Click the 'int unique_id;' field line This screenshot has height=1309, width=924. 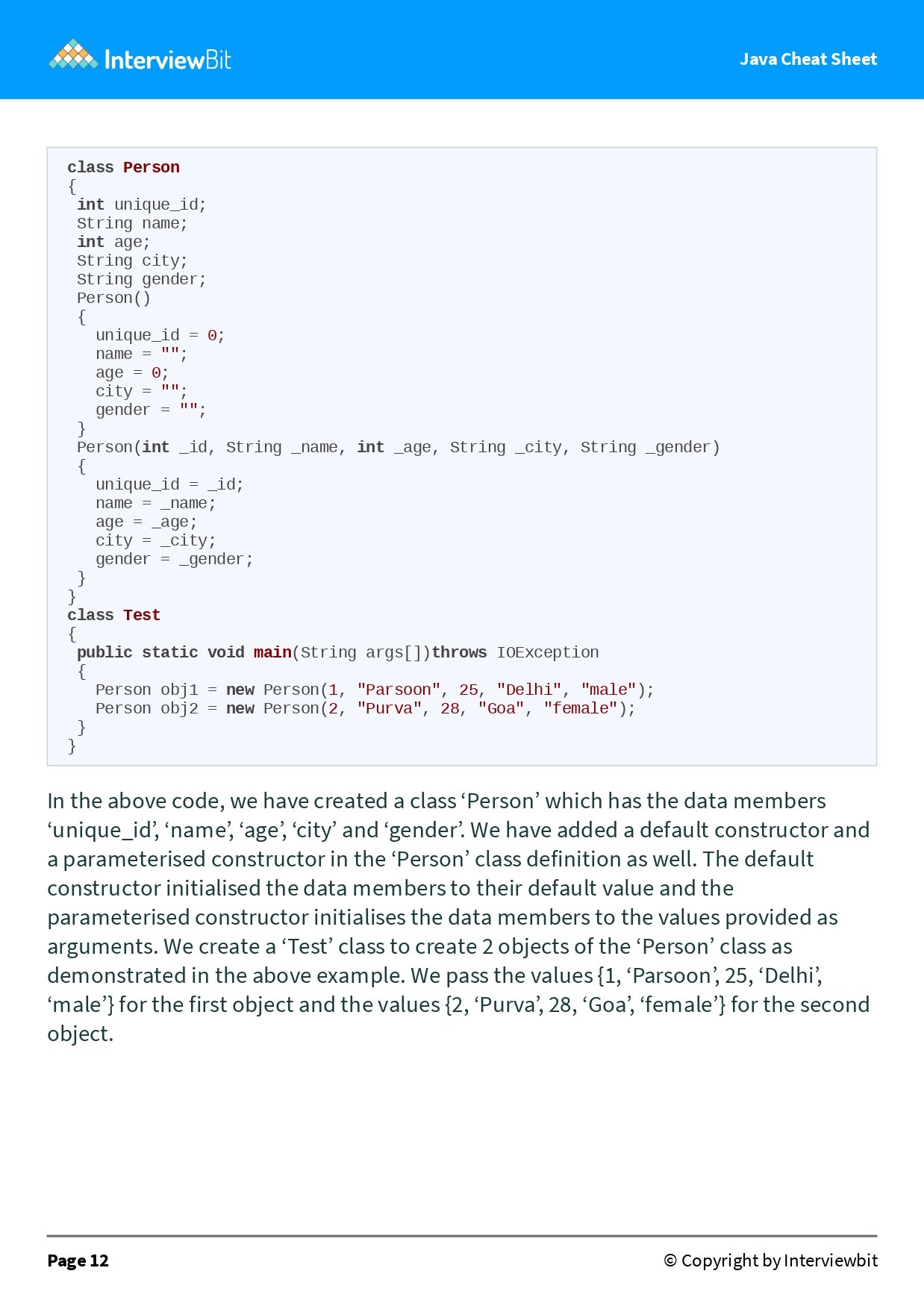(x=142, y=204)
